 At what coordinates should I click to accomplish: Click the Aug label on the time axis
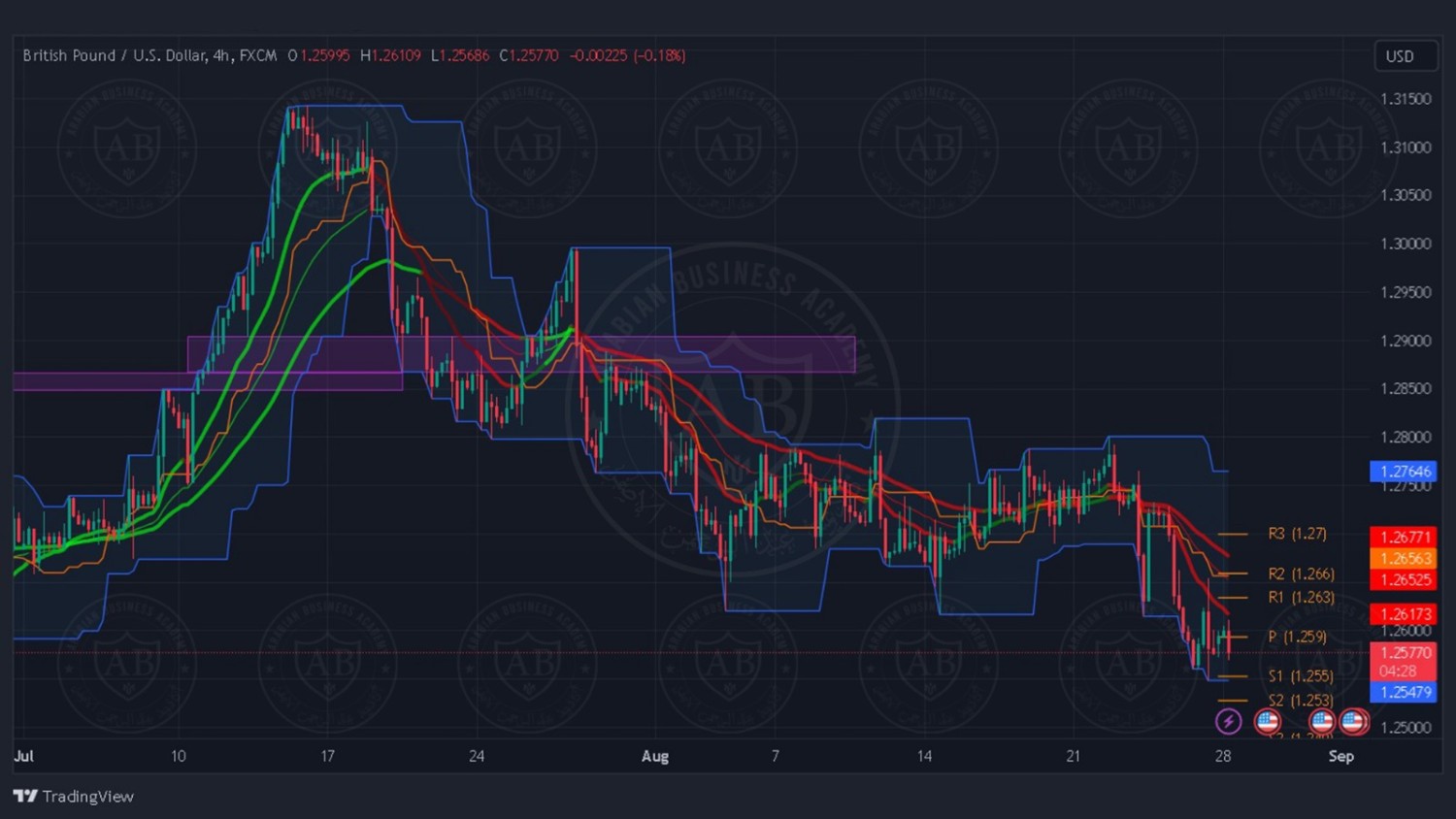[655, 756]
